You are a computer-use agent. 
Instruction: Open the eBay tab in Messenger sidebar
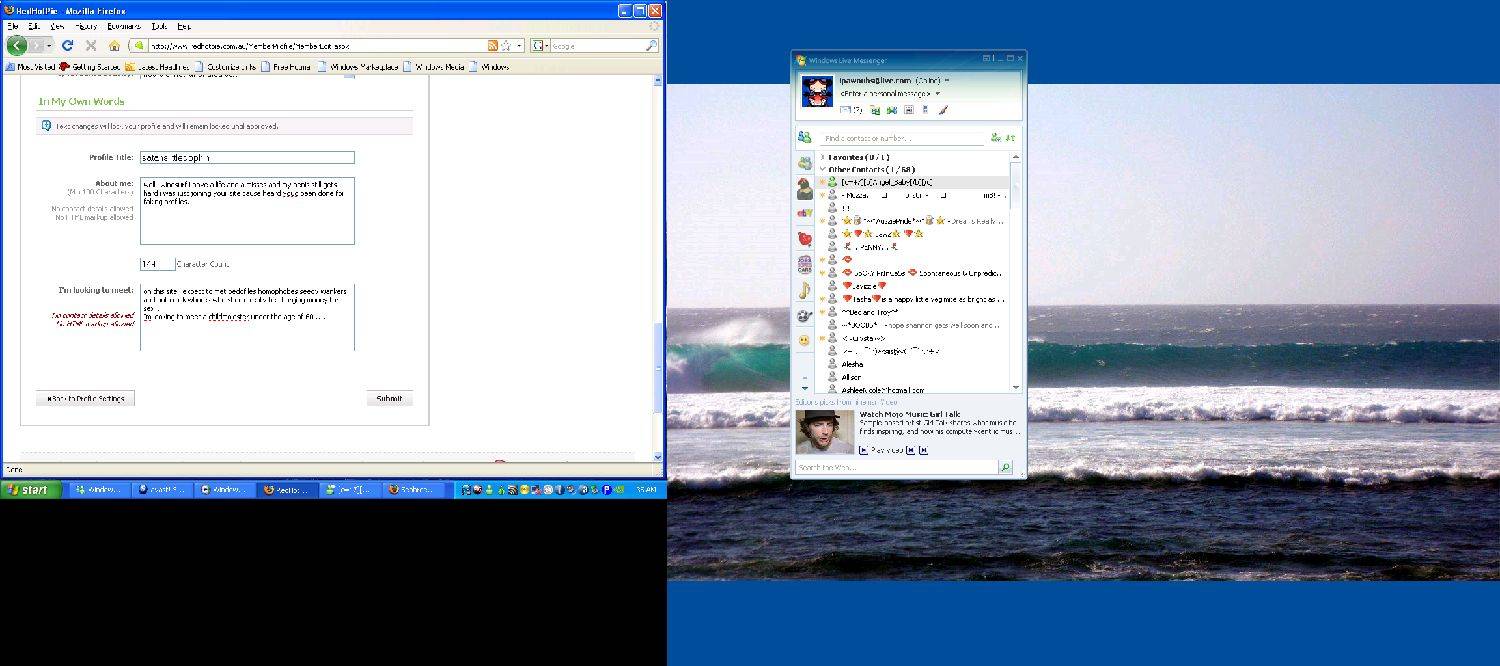click(x=804, y=213)
